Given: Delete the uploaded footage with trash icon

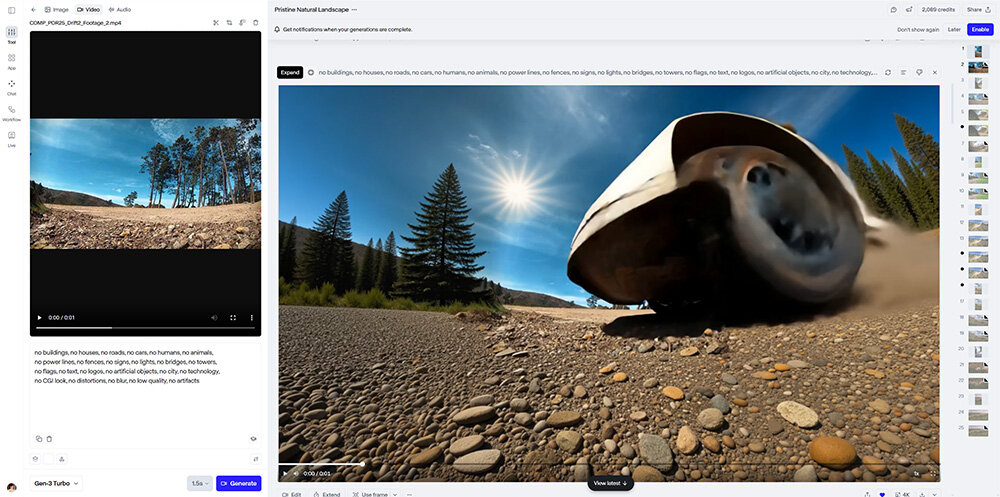Looking at the screenshot, I should (x=255, y=22).
